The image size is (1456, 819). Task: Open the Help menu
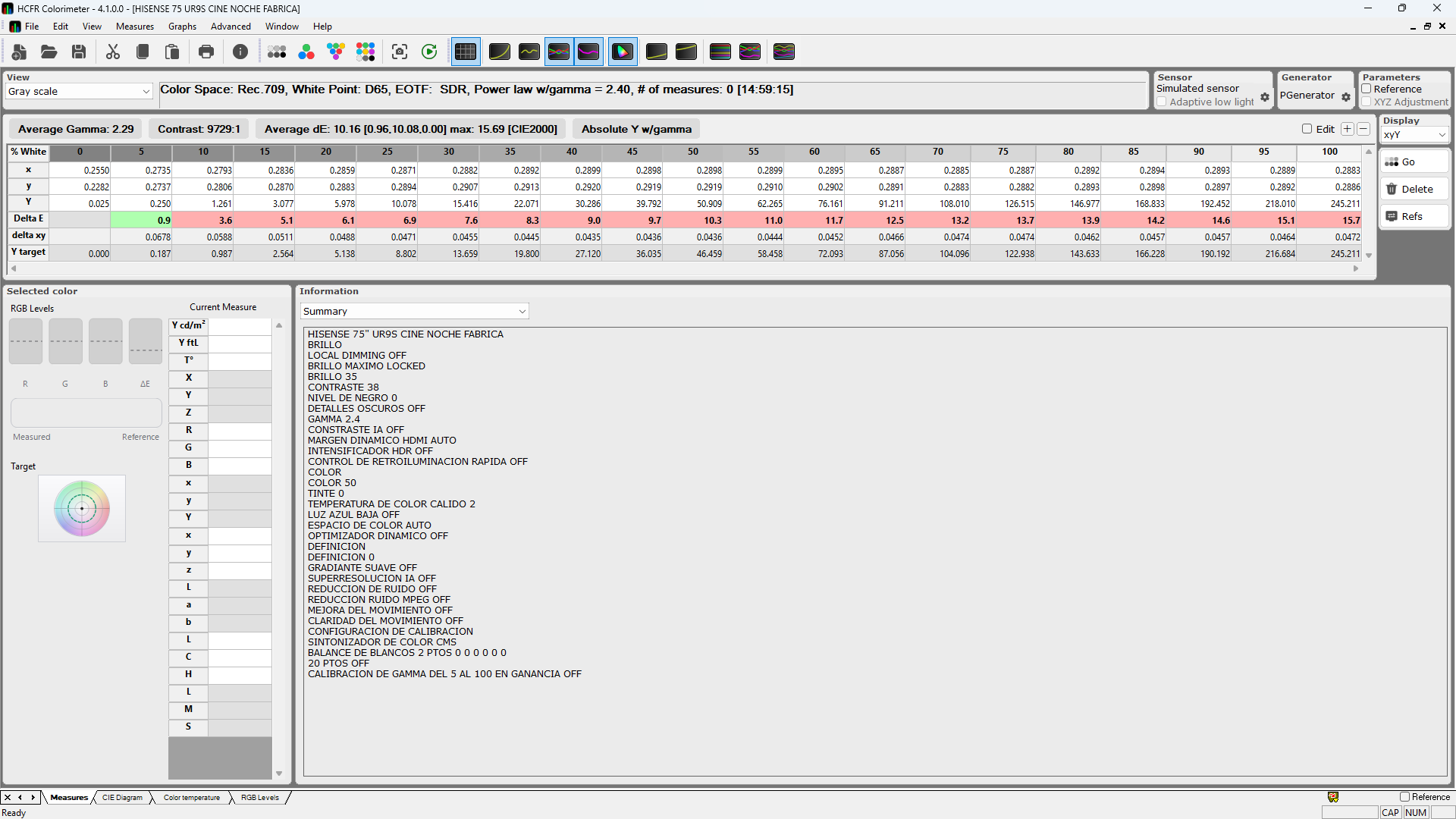322,27
